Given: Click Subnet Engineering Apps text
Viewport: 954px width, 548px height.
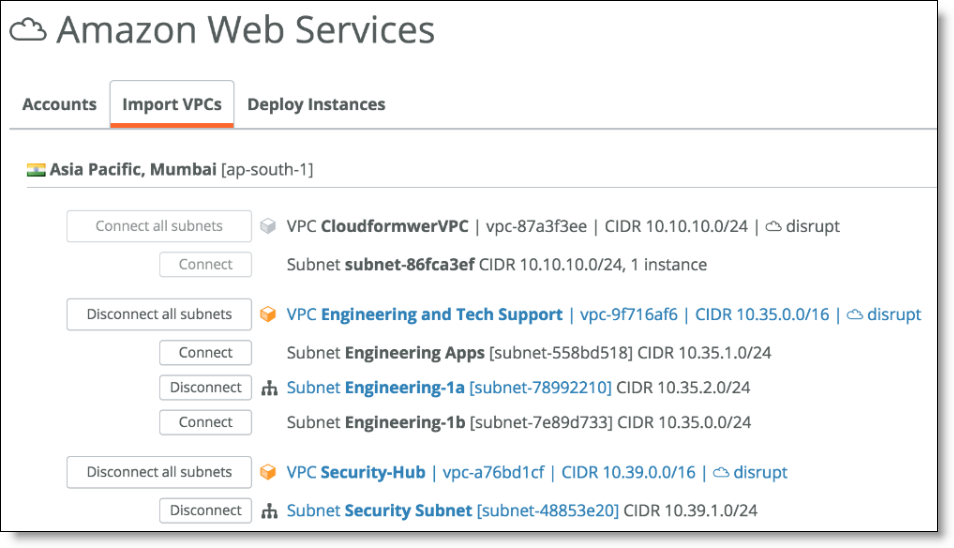Looking at the screenshot, I should click(386, 353).
